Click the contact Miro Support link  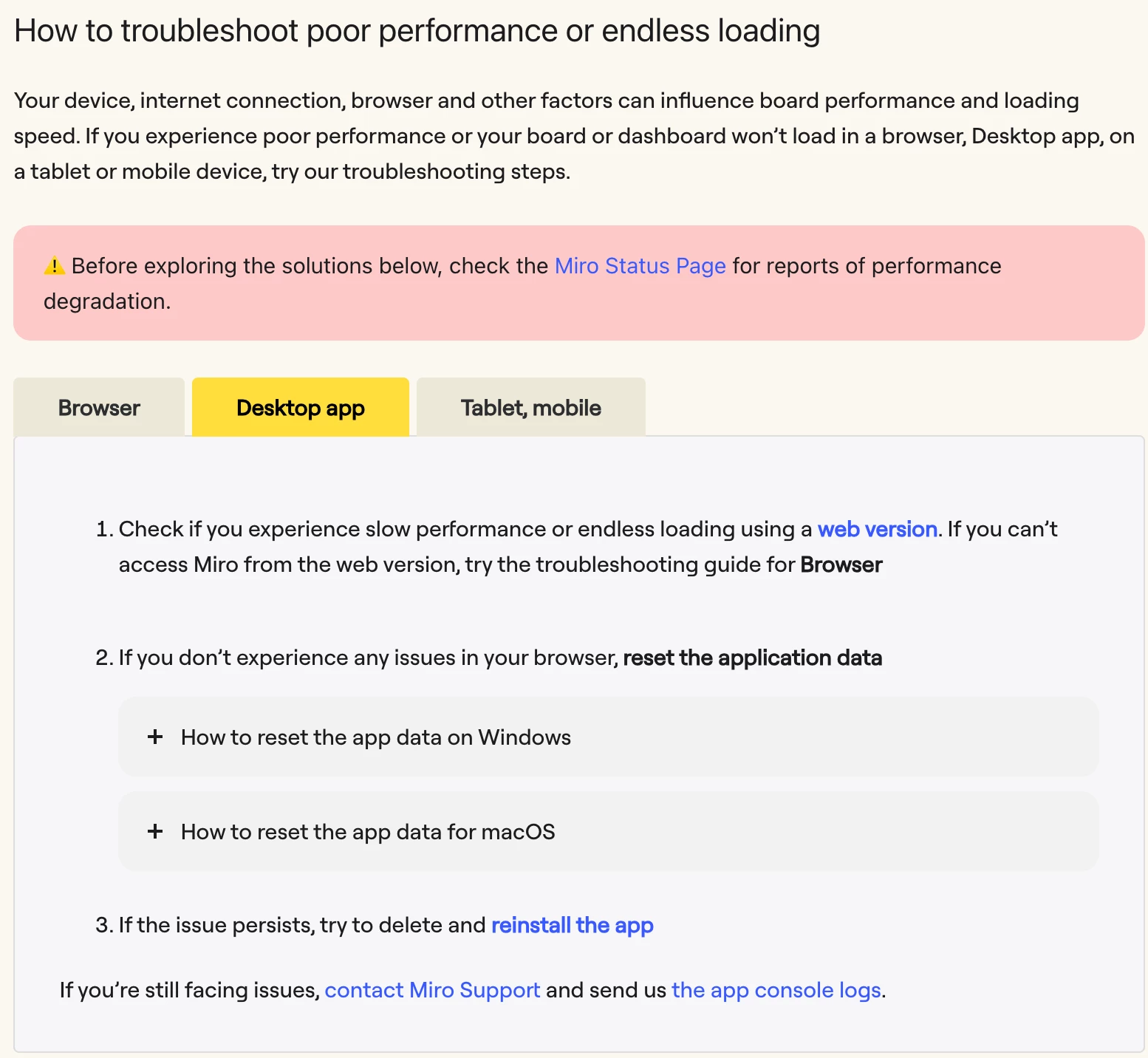[x=432, y=990]
